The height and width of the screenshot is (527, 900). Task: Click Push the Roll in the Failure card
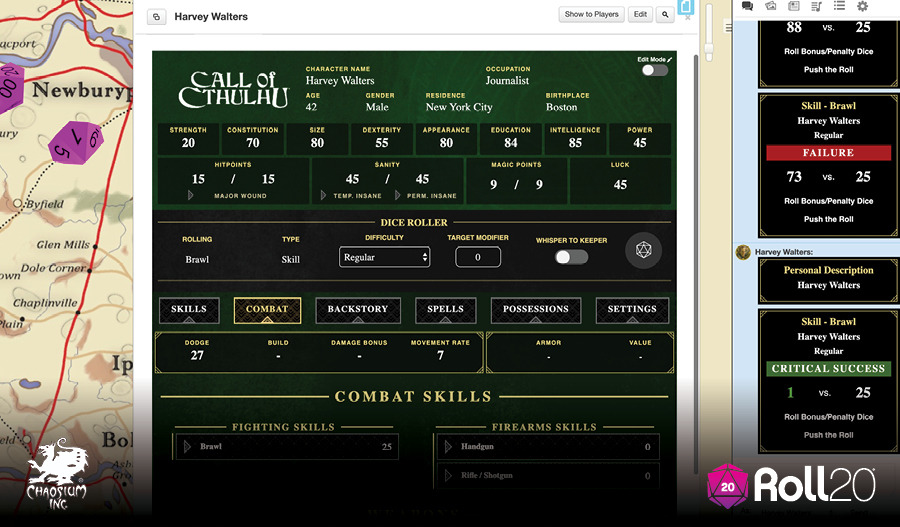[828, 219]
